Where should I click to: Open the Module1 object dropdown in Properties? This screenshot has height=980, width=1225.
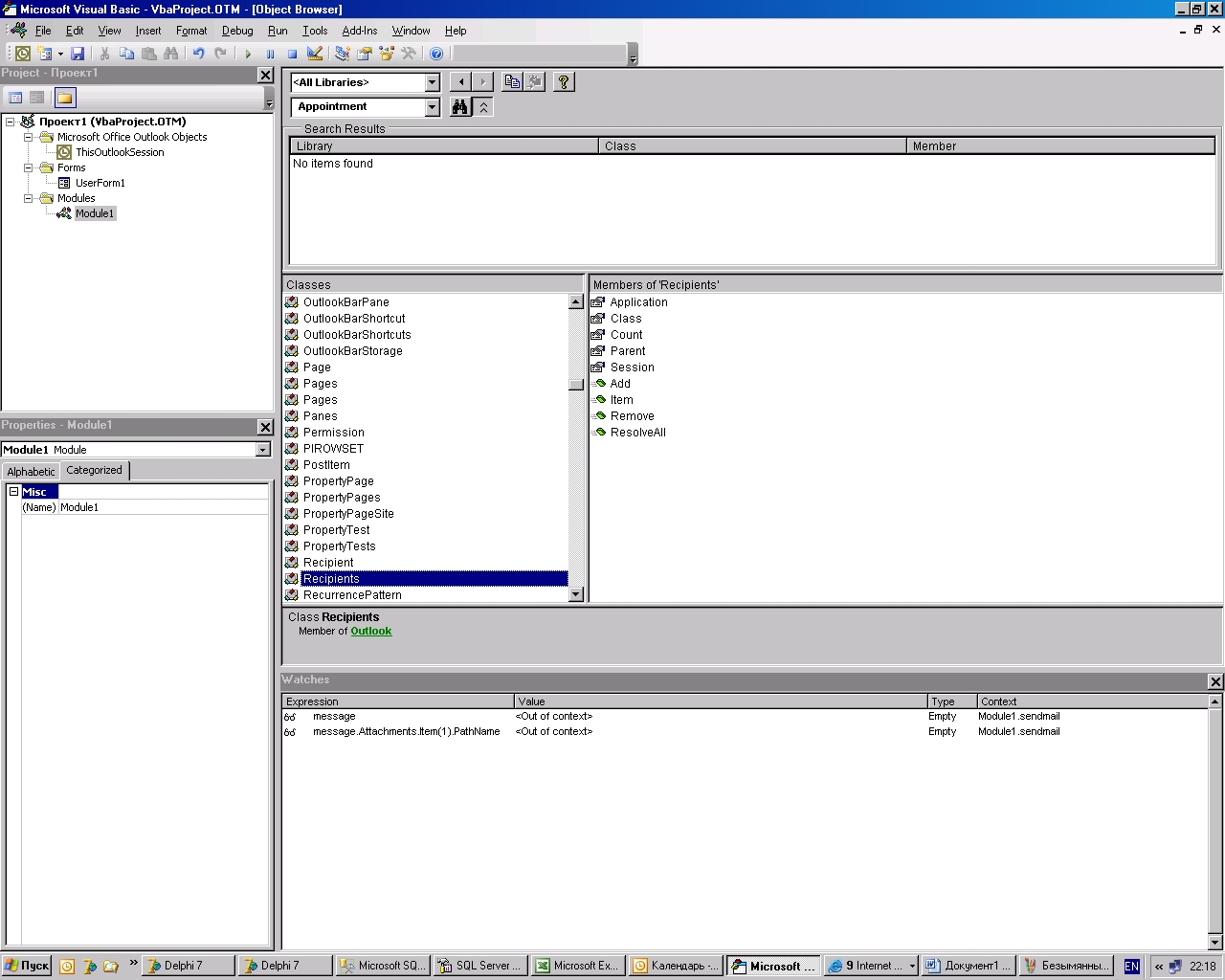pyautogui.click(x=262, y=450)
